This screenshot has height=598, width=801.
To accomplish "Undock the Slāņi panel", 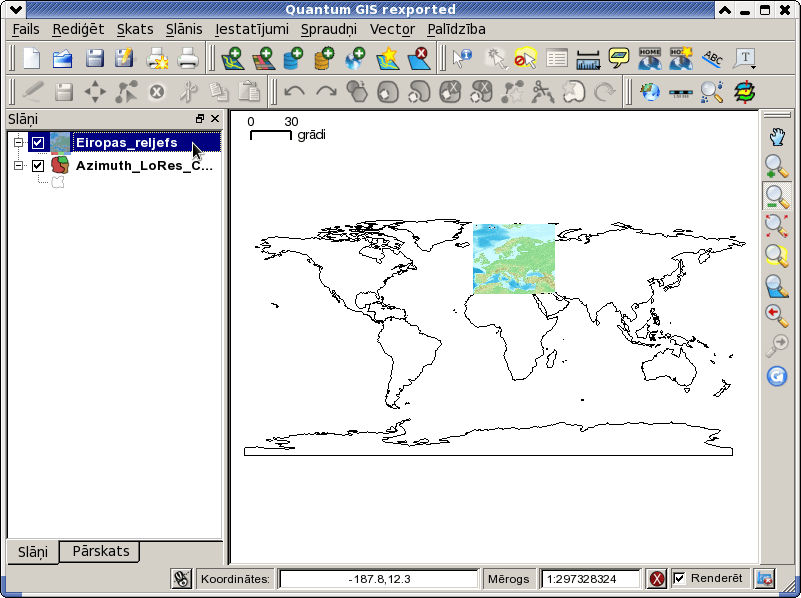I will [x=200, y=118].
